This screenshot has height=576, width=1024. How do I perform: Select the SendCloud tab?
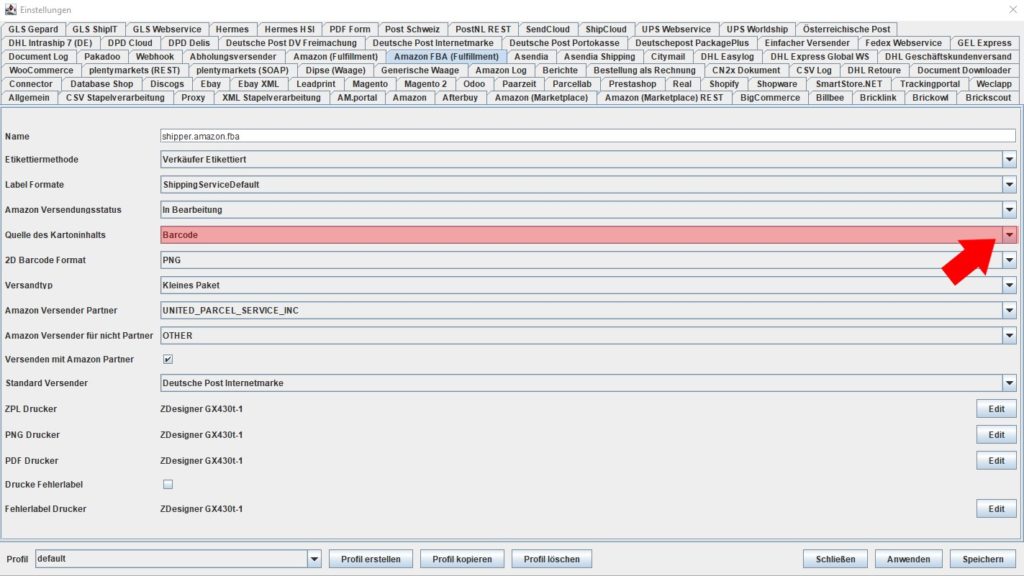point(547,29)
